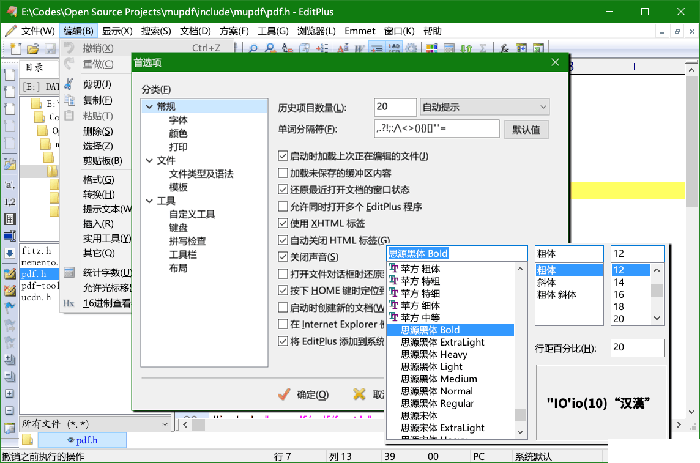Click the pencil icon at menu bar start
Screen dimensions: 700x463
(x=10, y=31)
